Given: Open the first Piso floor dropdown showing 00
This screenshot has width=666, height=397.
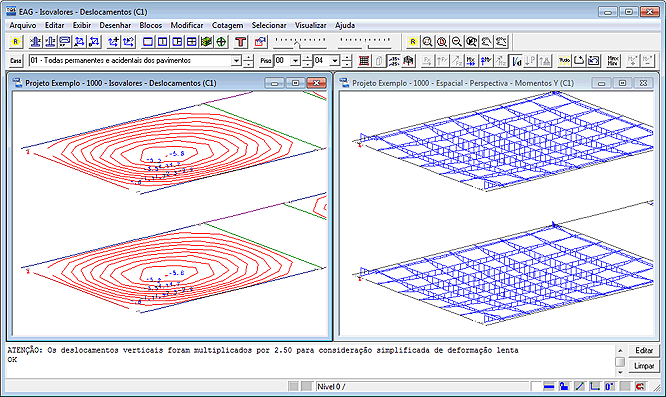Looking at the screenshot, I should click(295, 61).
